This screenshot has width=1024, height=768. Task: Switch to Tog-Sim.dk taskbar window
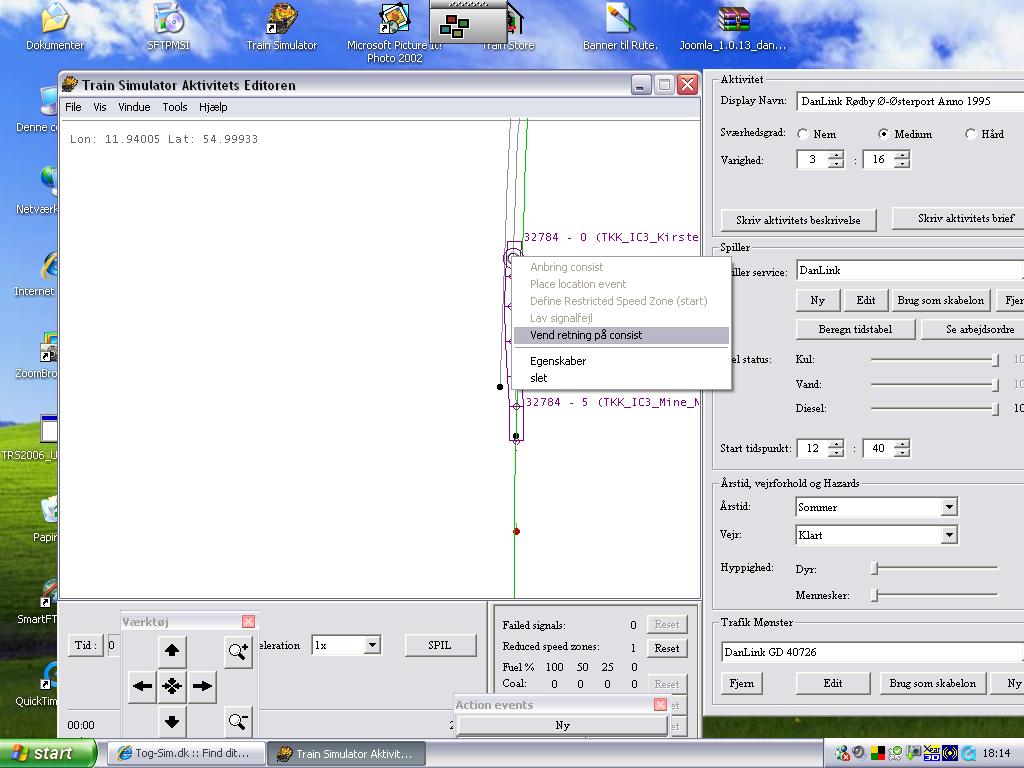[186, 754]
